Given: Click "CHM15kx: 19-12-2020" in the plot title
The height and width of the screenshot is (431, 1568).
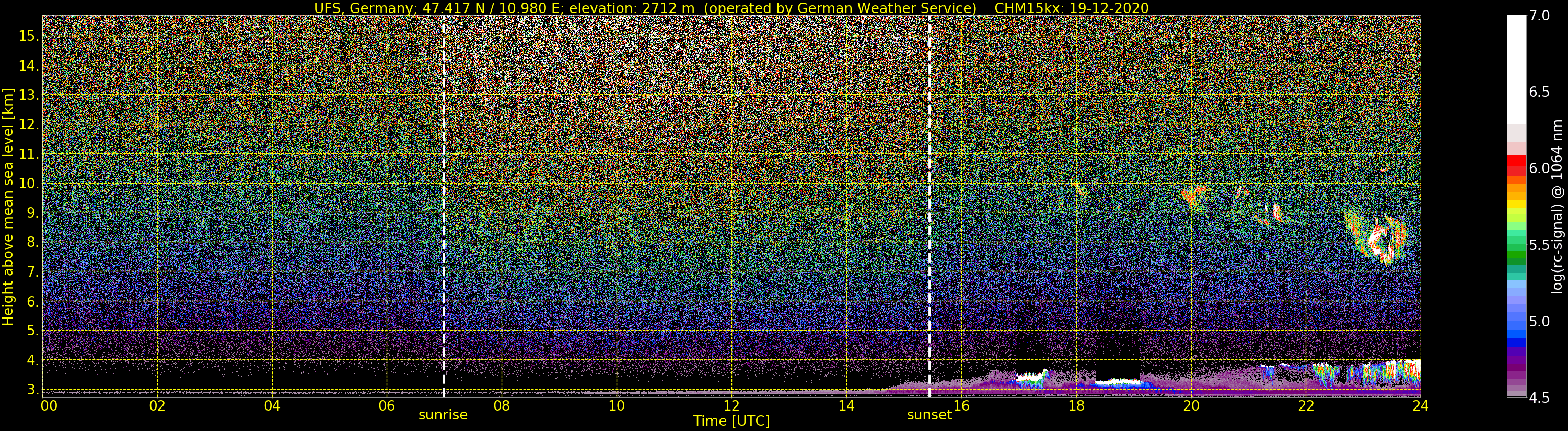Looking at the screenshot, I should click(x=1071, y=8).
